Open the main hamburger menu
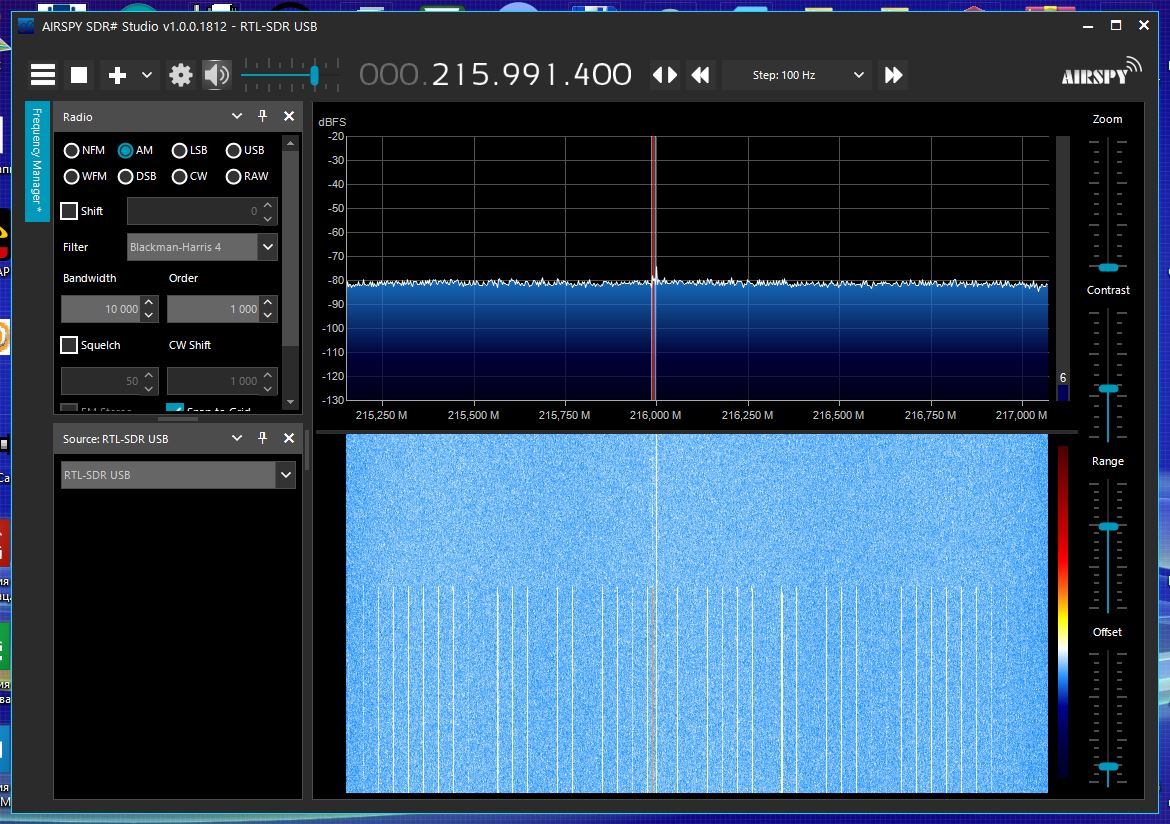 [43, 75]
